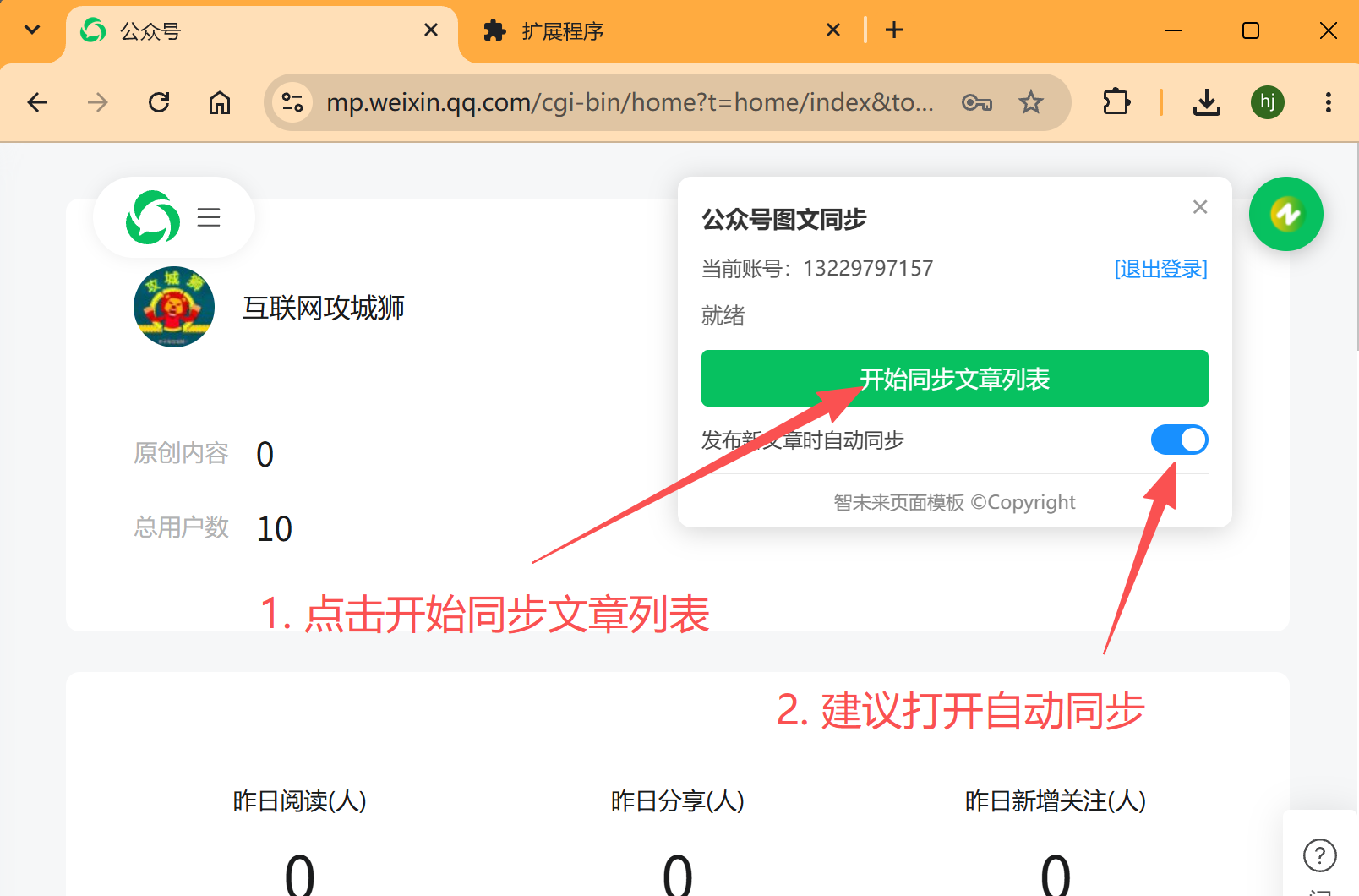Toggle 发布新文章时自动同步 switch
The image size is (1359, 896).
[1180, 440]
